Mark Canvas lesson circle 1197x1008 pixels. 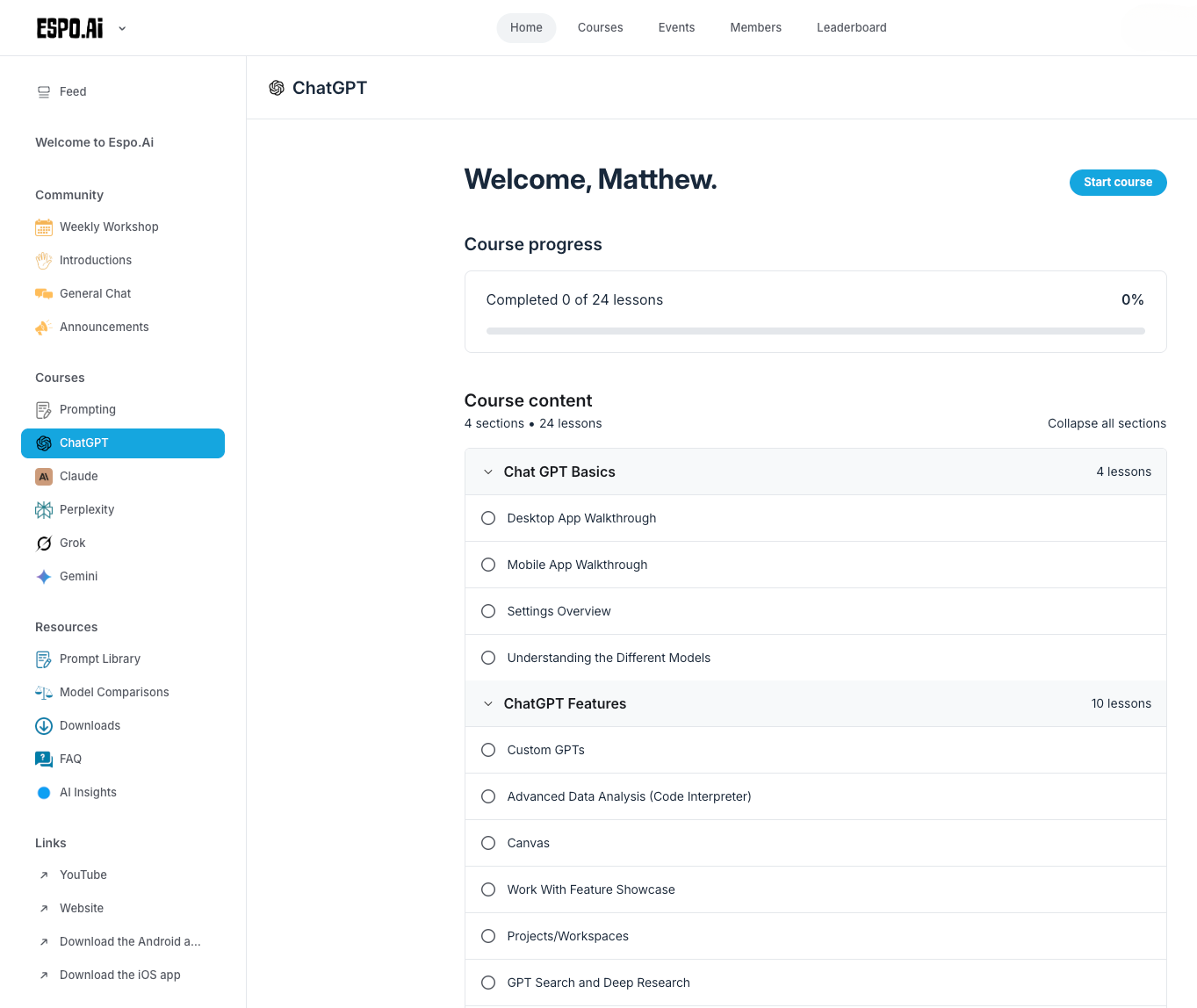coord(488,843)
